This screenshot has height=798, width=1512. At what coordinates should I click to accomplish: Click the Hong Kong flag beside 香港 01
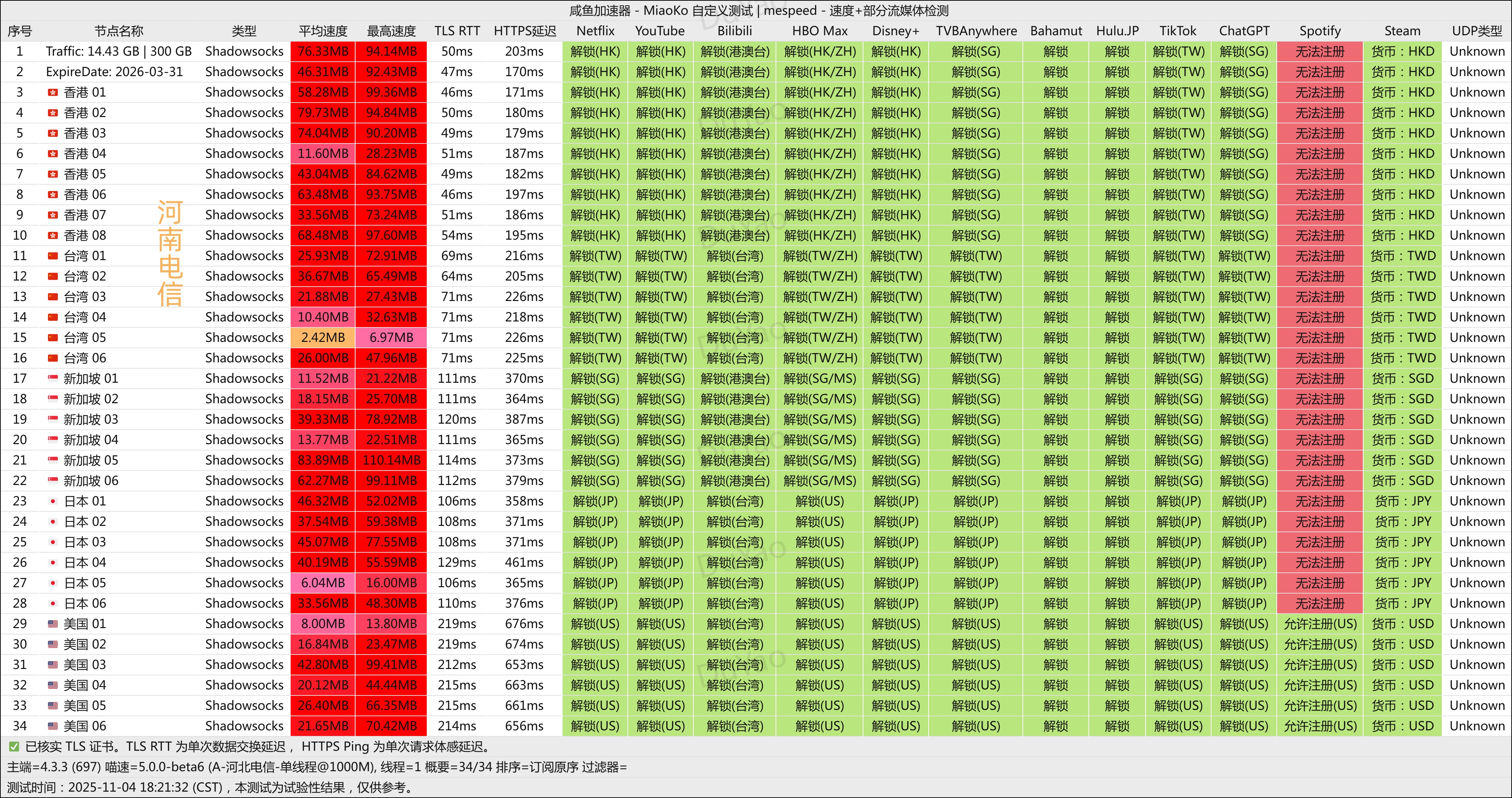(x=53, y=93)
